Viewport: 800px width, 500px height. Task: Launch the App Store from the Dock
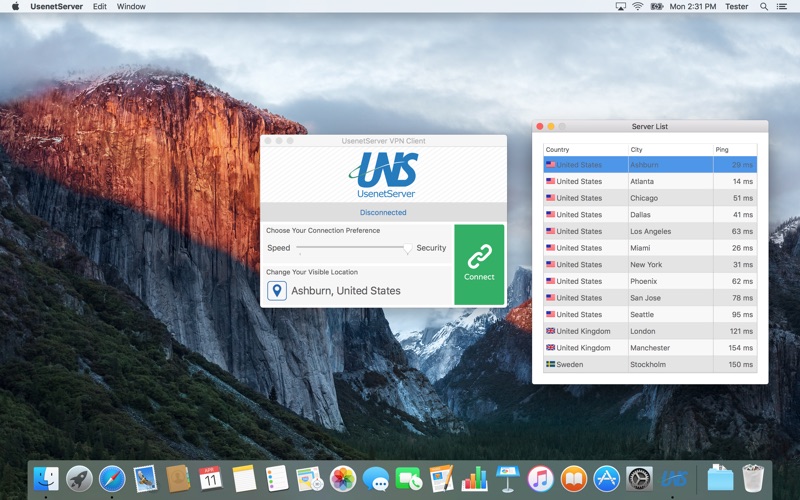coord(606,479)
